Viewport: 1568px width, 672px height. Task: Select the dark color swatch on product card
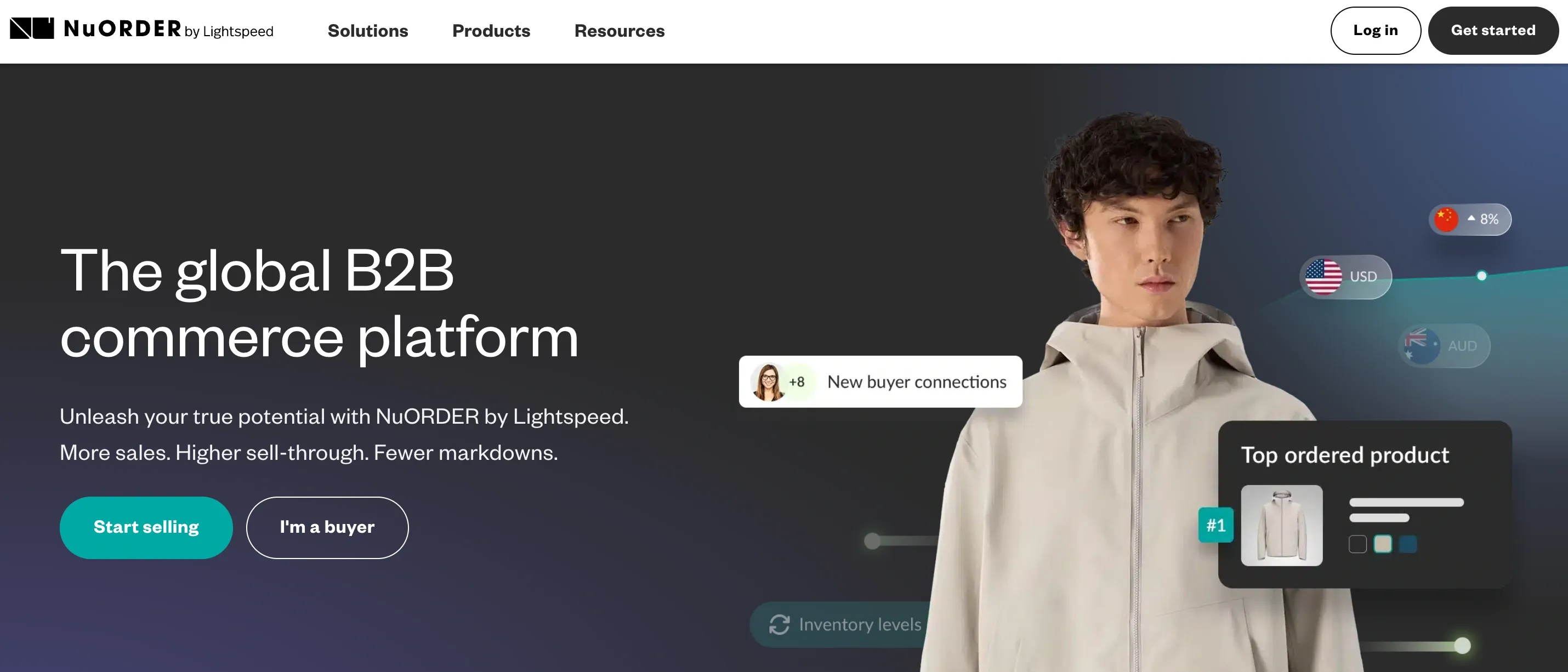point(1357,544)
